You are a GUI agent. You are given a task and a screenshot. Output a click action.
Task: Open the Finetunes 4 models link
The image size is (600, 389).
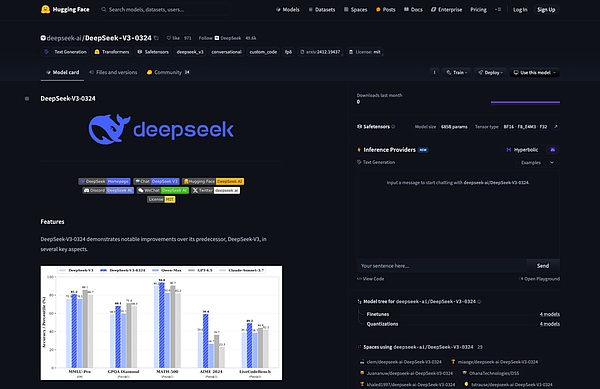[549, 314]
